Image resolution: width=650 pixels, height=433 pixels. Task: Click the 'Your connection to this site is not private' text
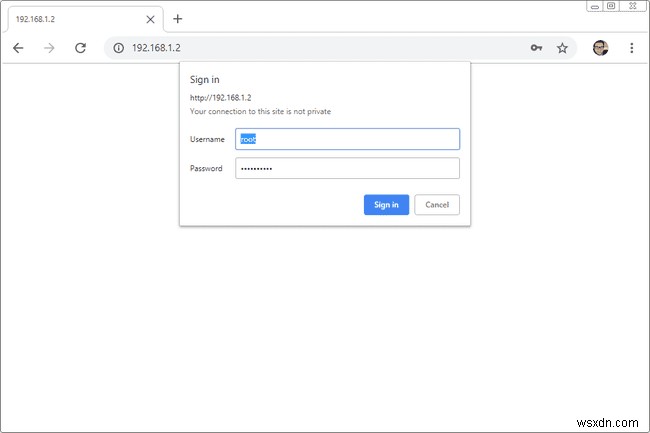[x=260, y=111]
